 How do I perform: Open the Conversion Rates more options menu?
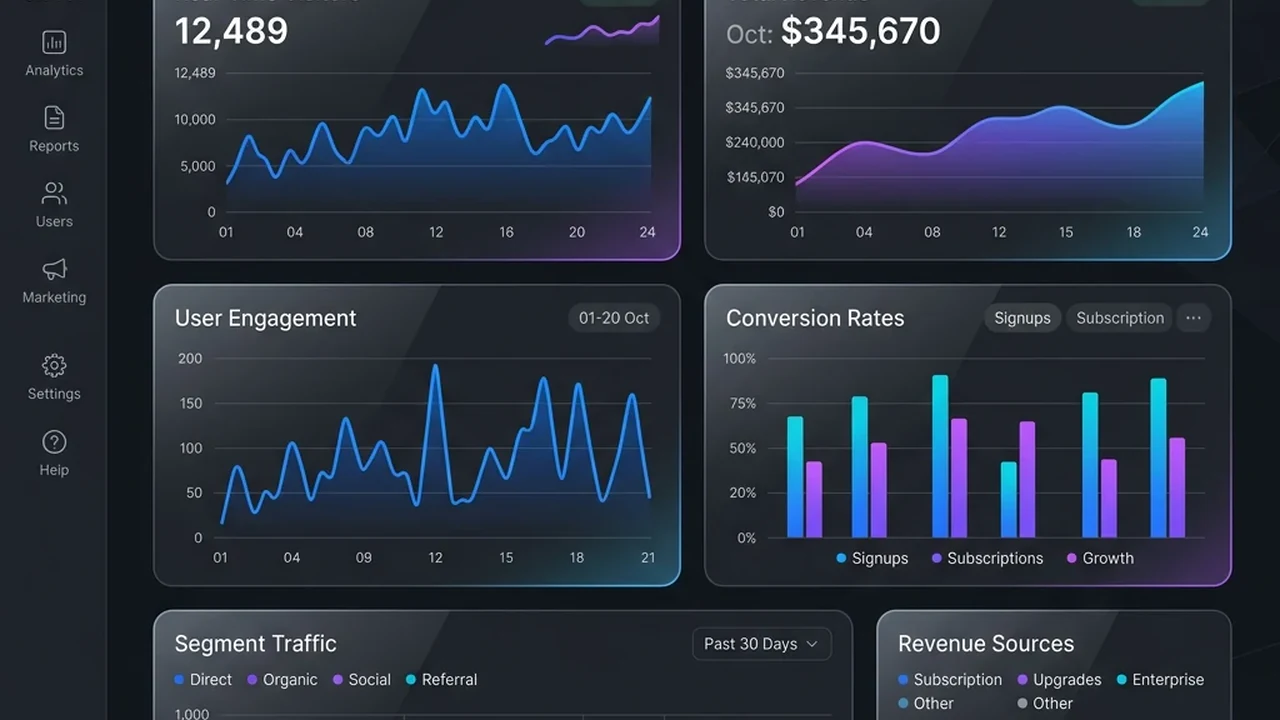point(1193,318)
